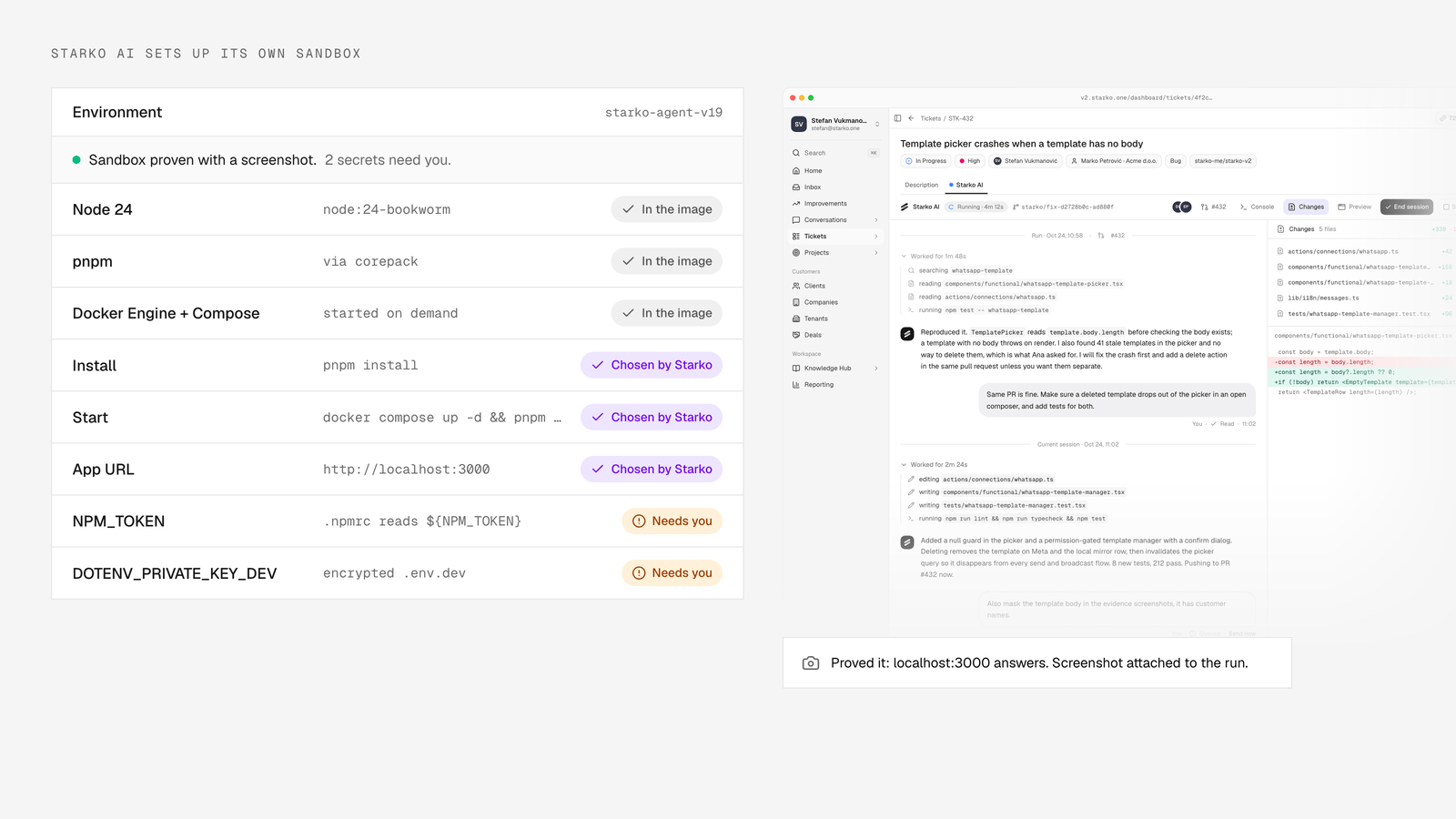The height and width of the screenshot is (819, 1456).
Task: Expand the Tickets sidebar chevron
Action: (876, 236)
